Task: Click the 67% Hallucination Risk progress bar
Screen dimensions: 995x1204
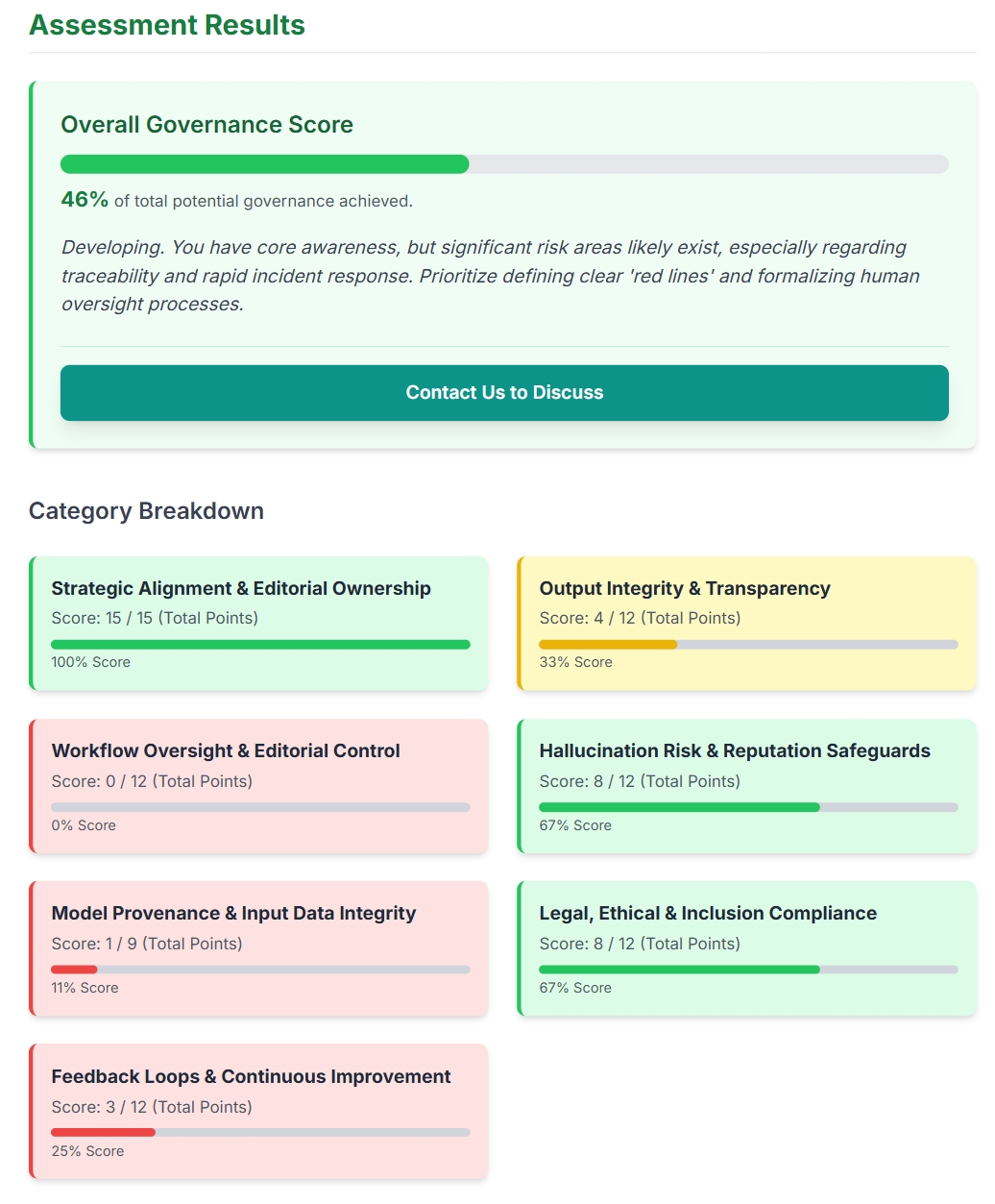Action: coord(747,807)
